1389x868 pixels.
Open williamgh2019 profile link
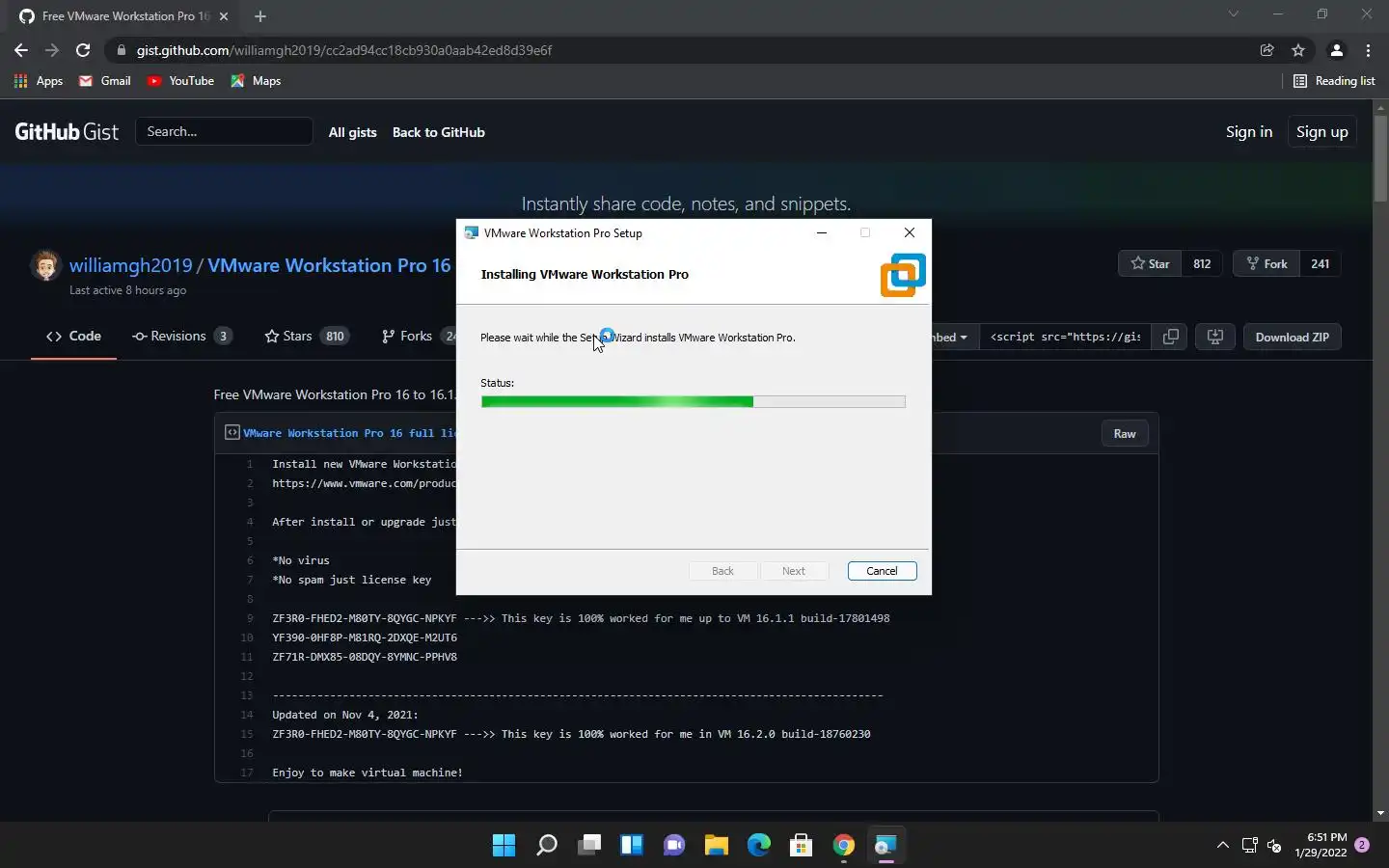click(131, 265)
